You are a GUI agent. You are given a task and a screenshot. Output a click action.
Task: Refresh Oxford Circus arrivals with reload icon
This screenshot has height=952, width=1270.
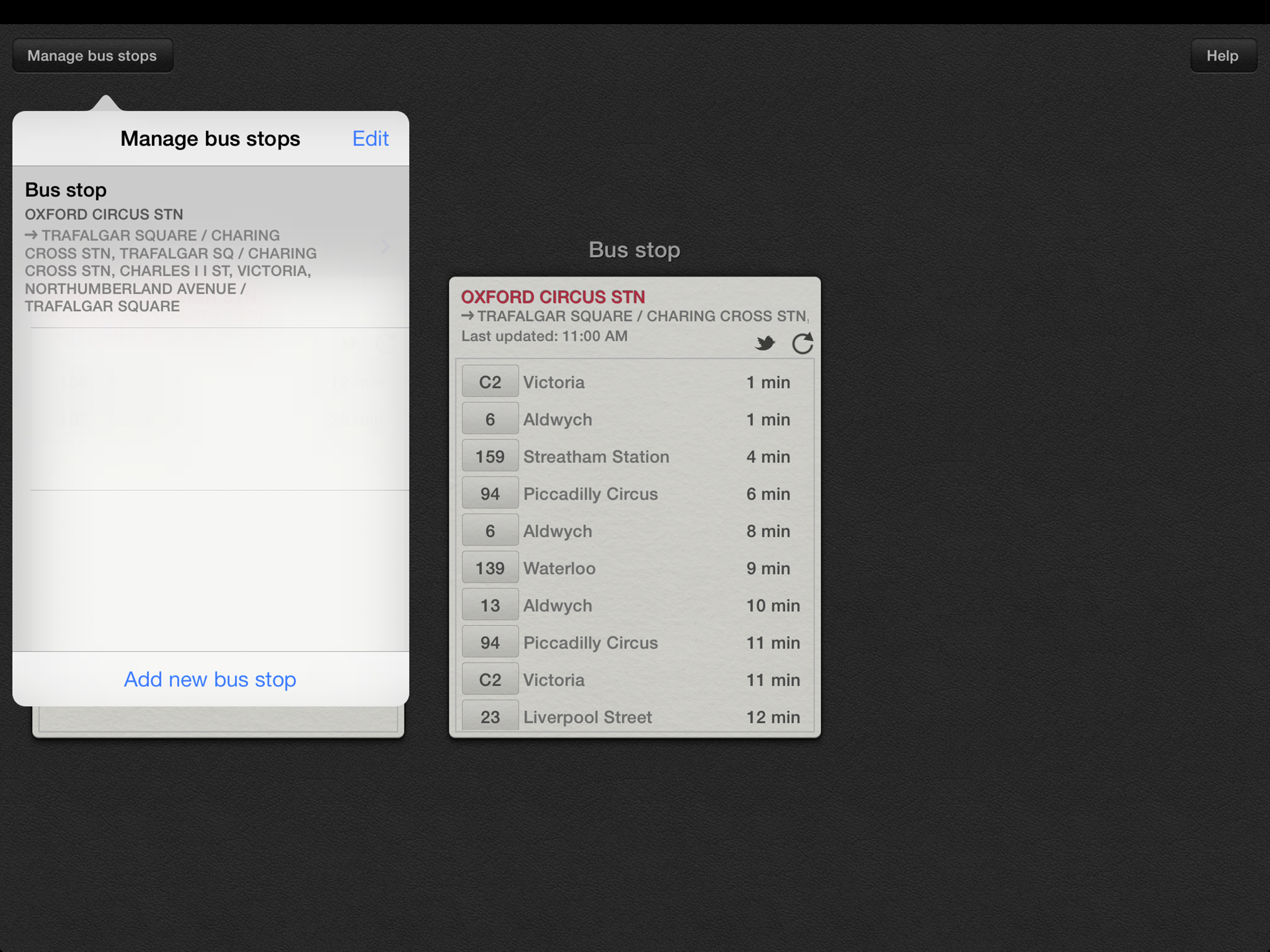(x=802, y=344)
